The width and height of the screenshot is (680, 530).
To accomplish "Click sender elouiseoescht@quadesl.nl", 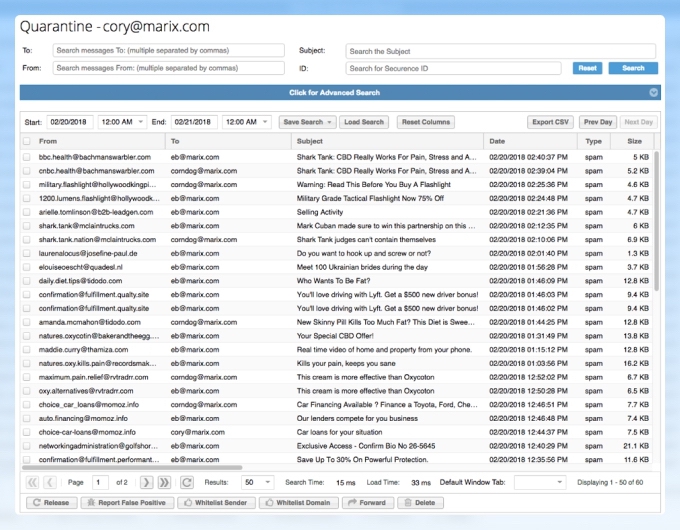I will [80, 267].
